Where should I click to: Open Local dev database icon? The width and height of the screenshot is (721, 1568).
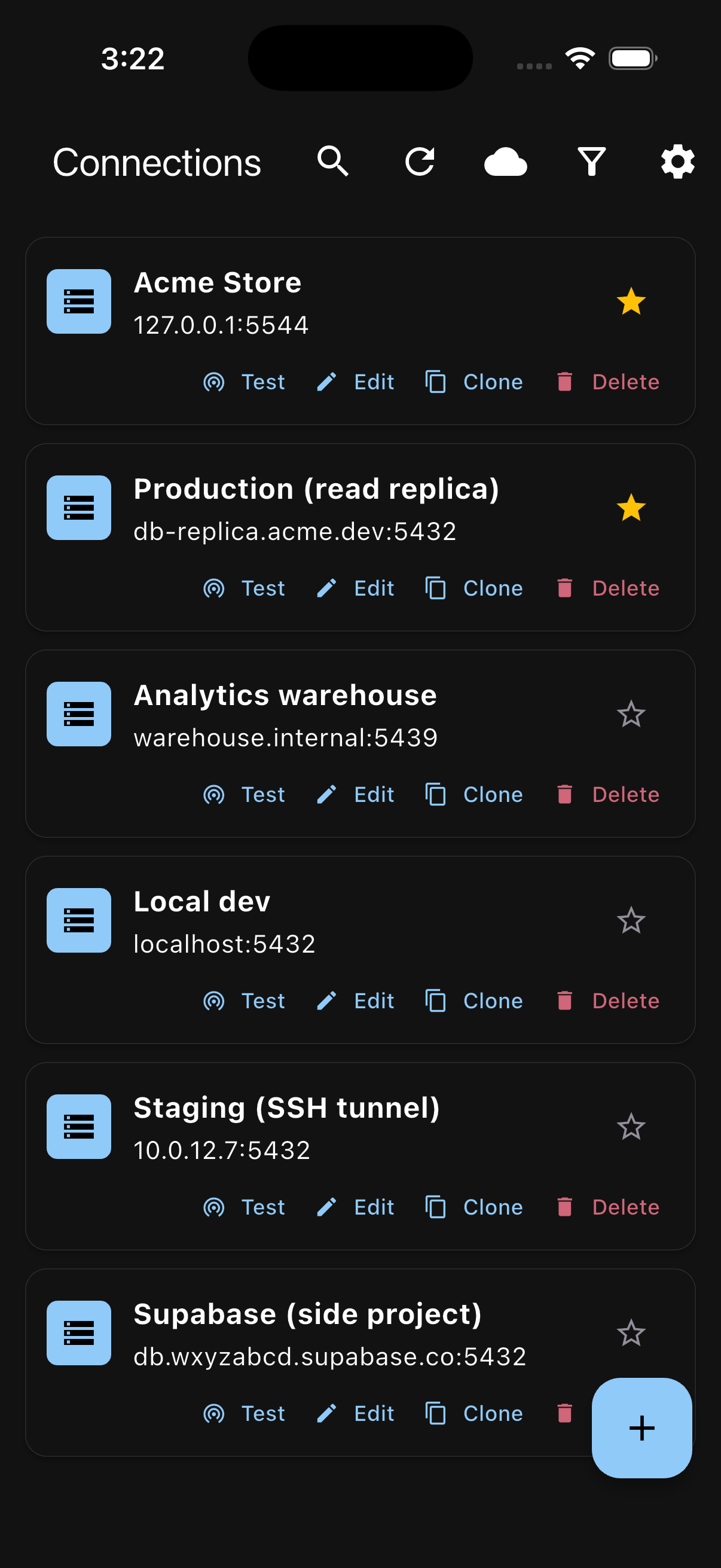79,920
